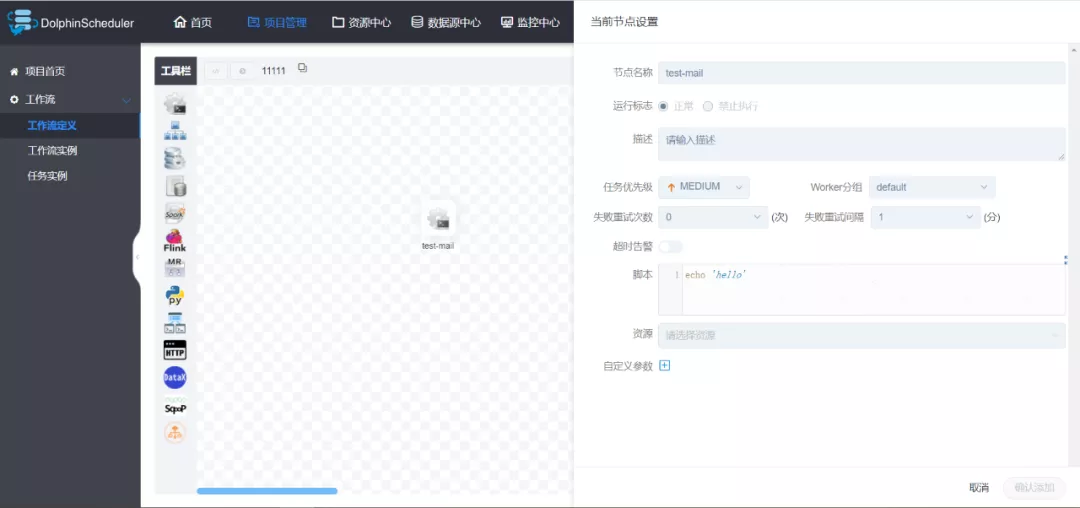Screen dimensions: 1080x508
Task: Go to 首页 home tab
Action: pos(193,22)
